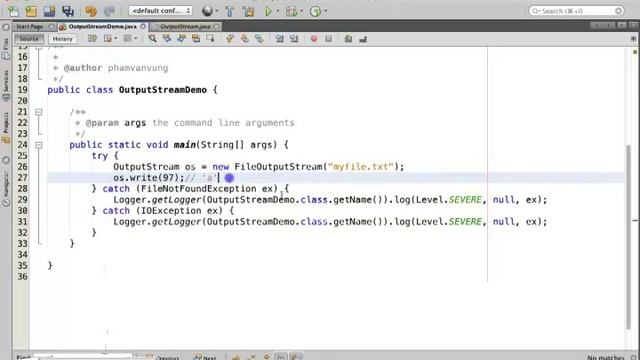Click the Previous Bookmark icon
640x360 pixels.
tap(230, 39)
